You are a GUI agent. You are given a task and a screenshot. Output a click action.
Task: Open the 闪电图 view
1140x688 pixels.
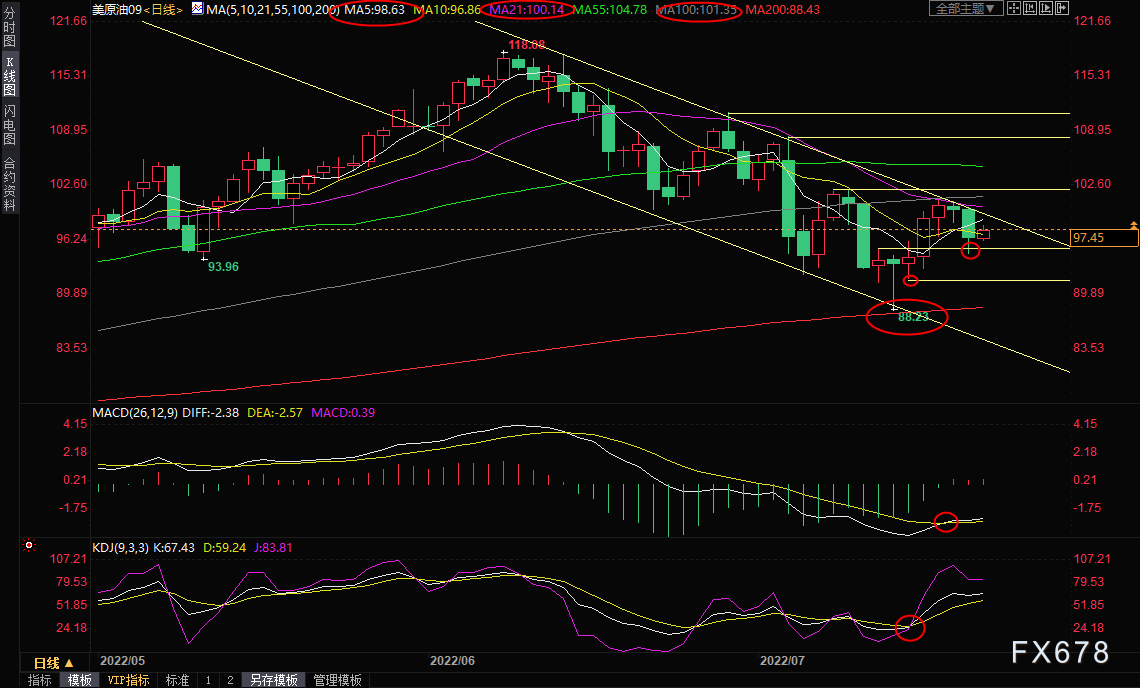9,124
